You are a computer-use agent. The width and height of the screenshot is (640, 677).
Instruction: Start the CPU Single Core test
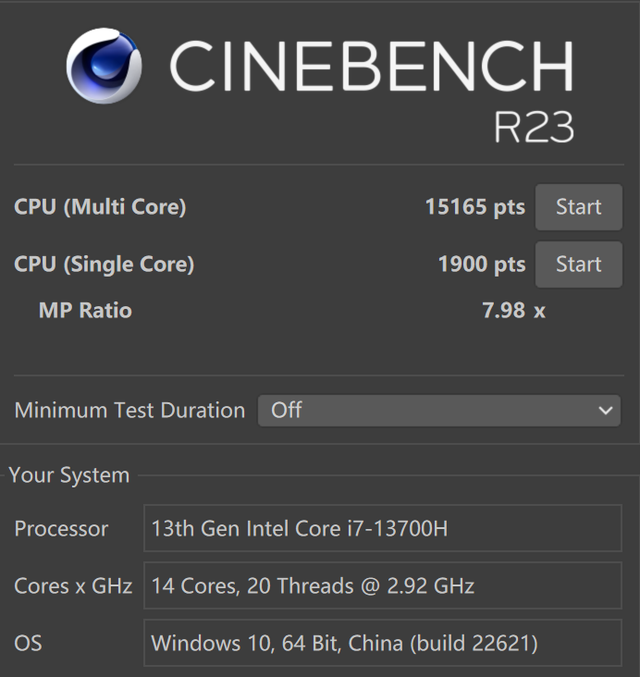pos(578,264)
